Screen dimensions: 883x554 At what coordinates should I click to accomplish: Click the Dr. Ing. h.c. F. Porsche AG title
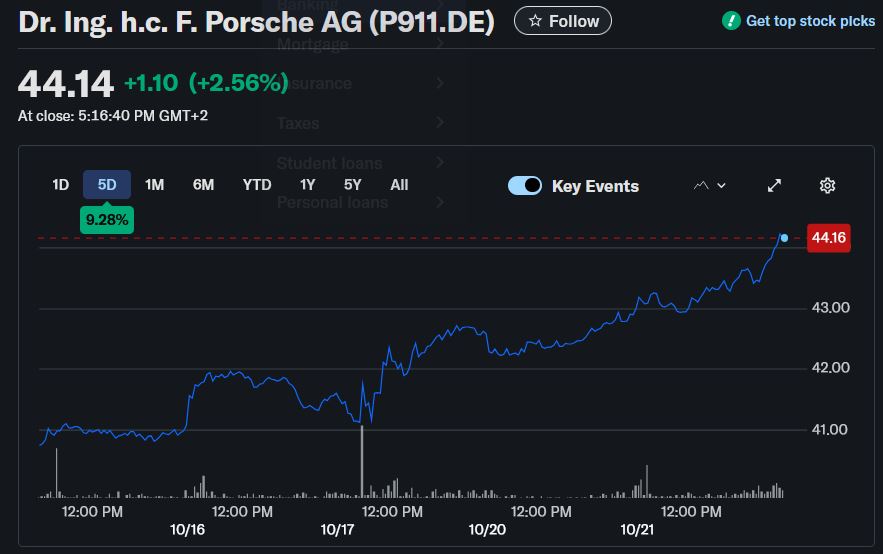tap(257, 23)
